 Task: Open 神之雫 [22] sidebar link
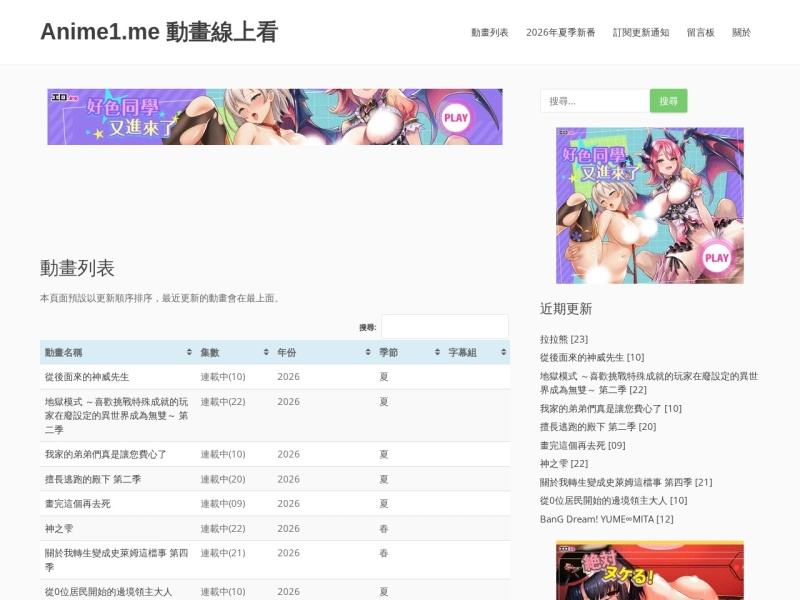tap(564, 463)
